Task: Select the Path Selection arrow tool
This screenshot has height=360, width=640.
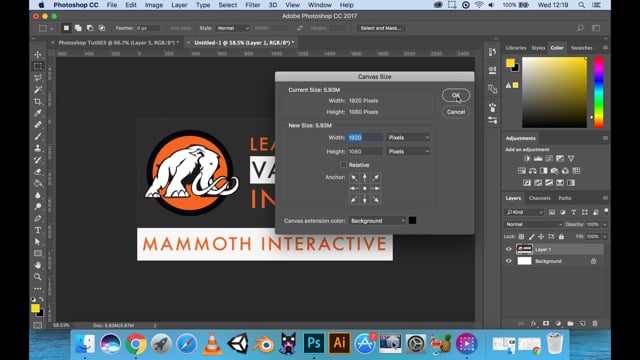Action: (x=38, y=242)
